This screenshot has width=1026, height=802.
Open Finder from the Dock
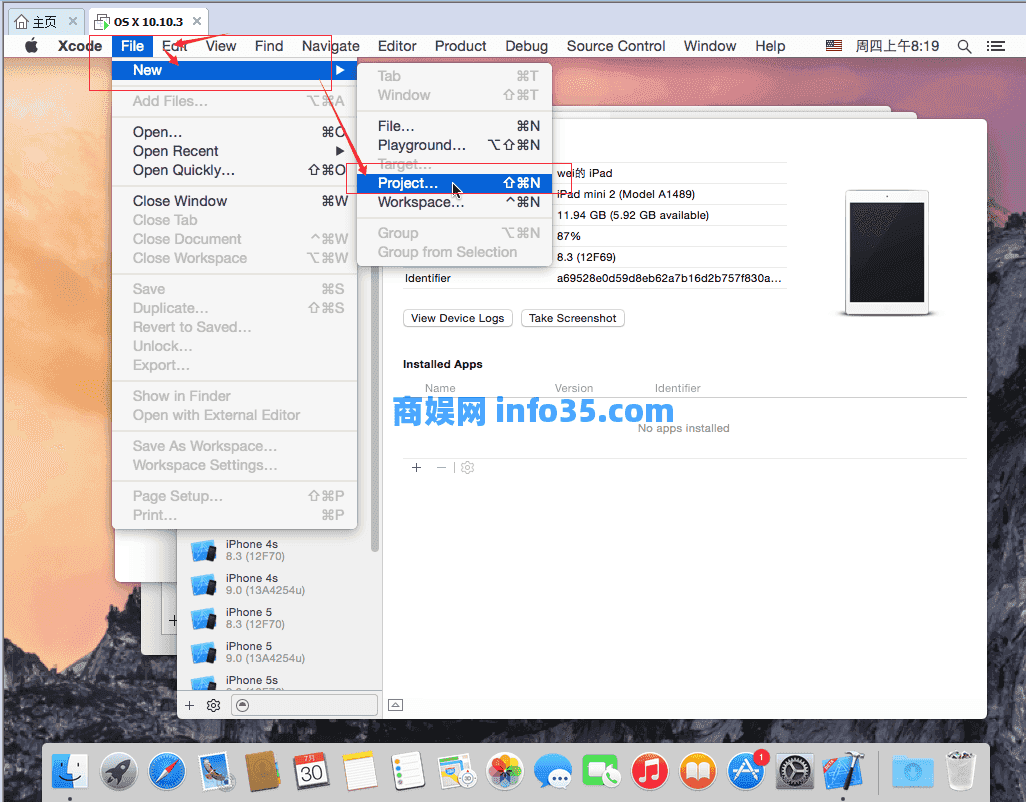[x=69, y=771]
